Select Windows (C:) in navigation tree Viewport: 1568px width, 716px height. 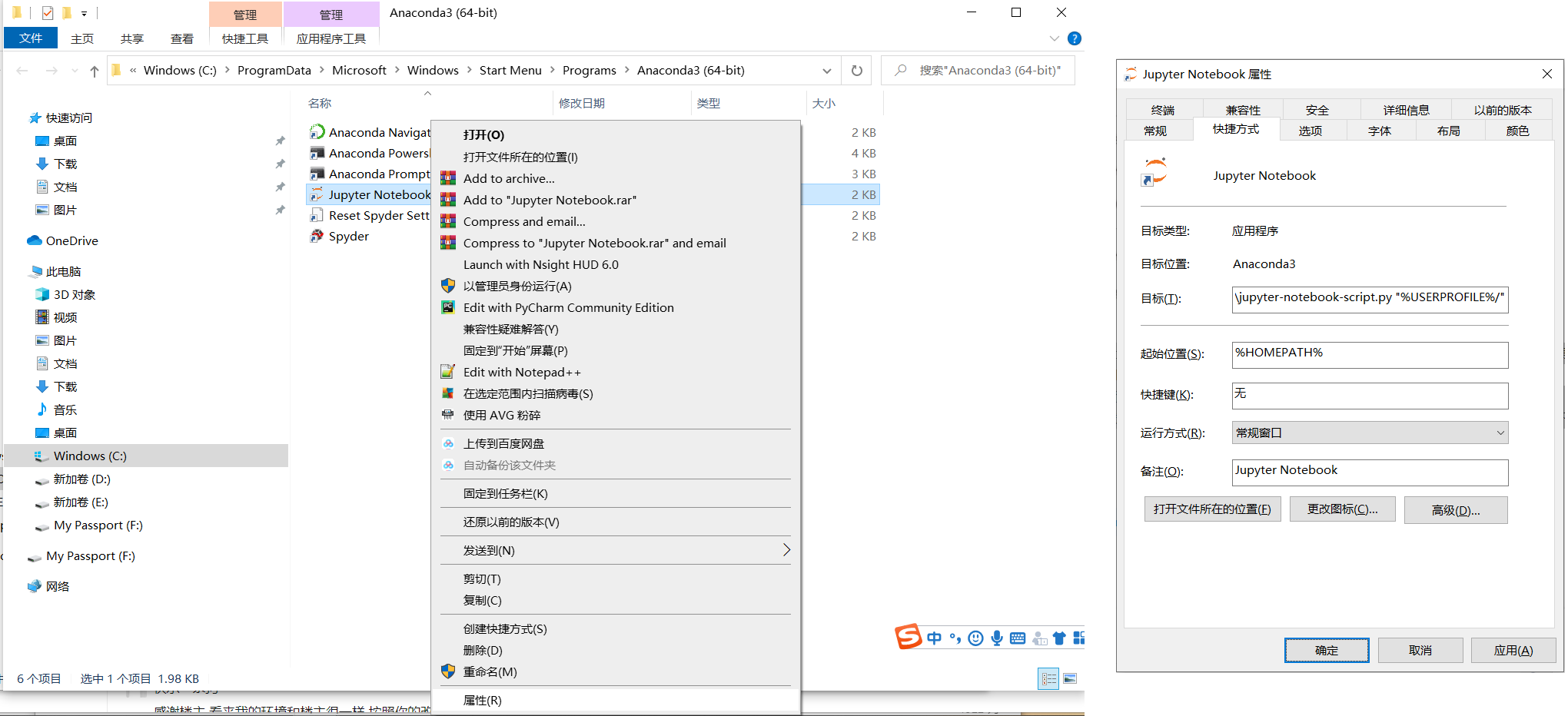click(146, 456)
